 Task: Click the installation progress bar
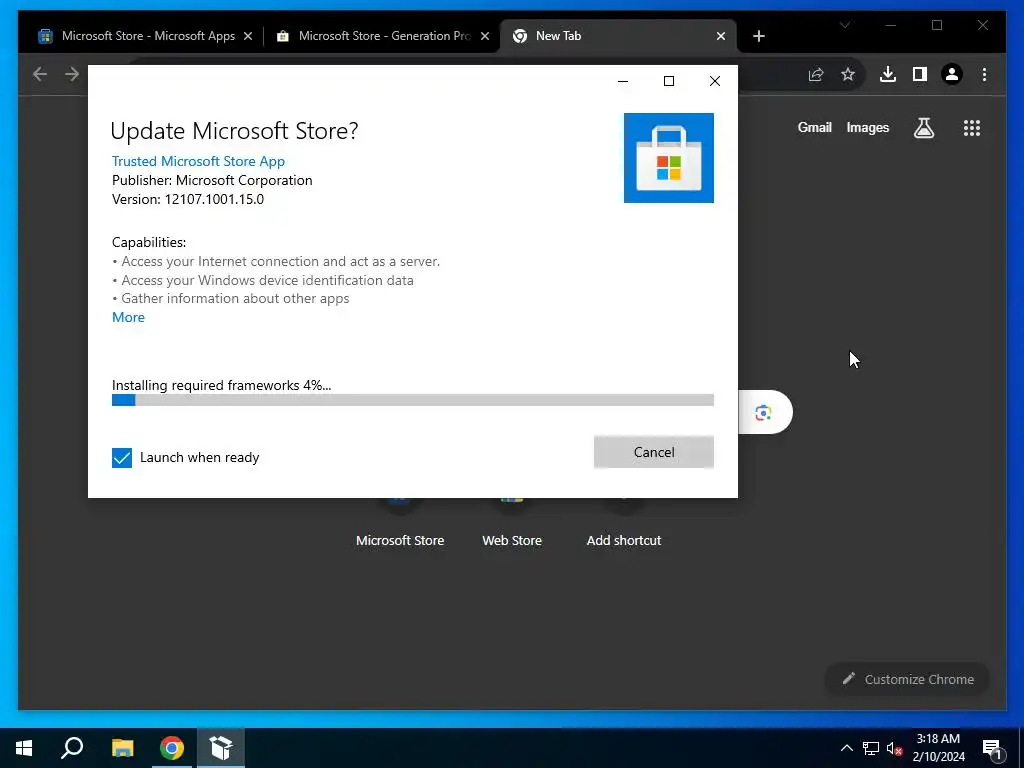(412, 400)
